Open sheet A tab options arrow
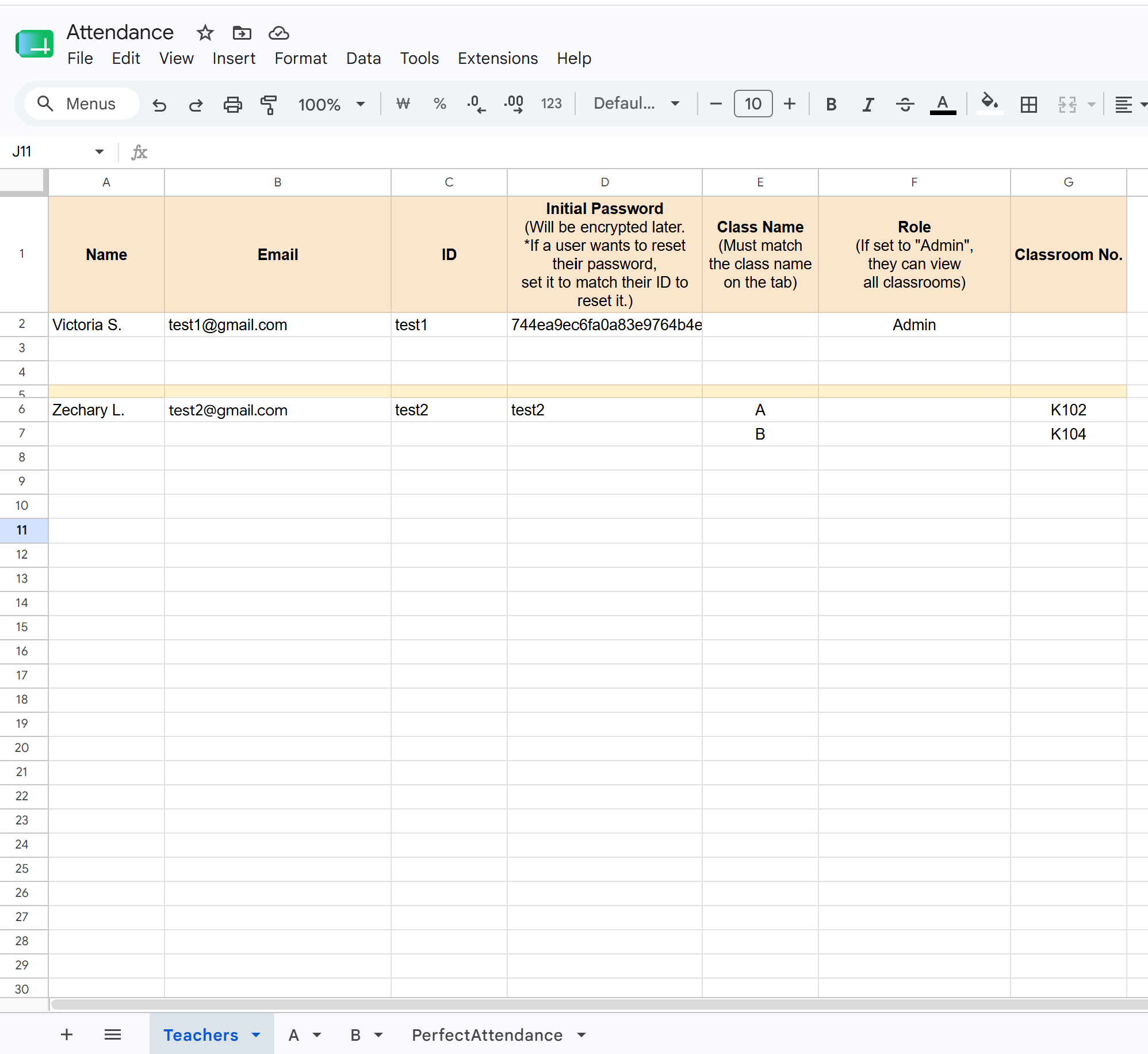Screen dimensions: 1148x1054 click(x=317, y=1035)
